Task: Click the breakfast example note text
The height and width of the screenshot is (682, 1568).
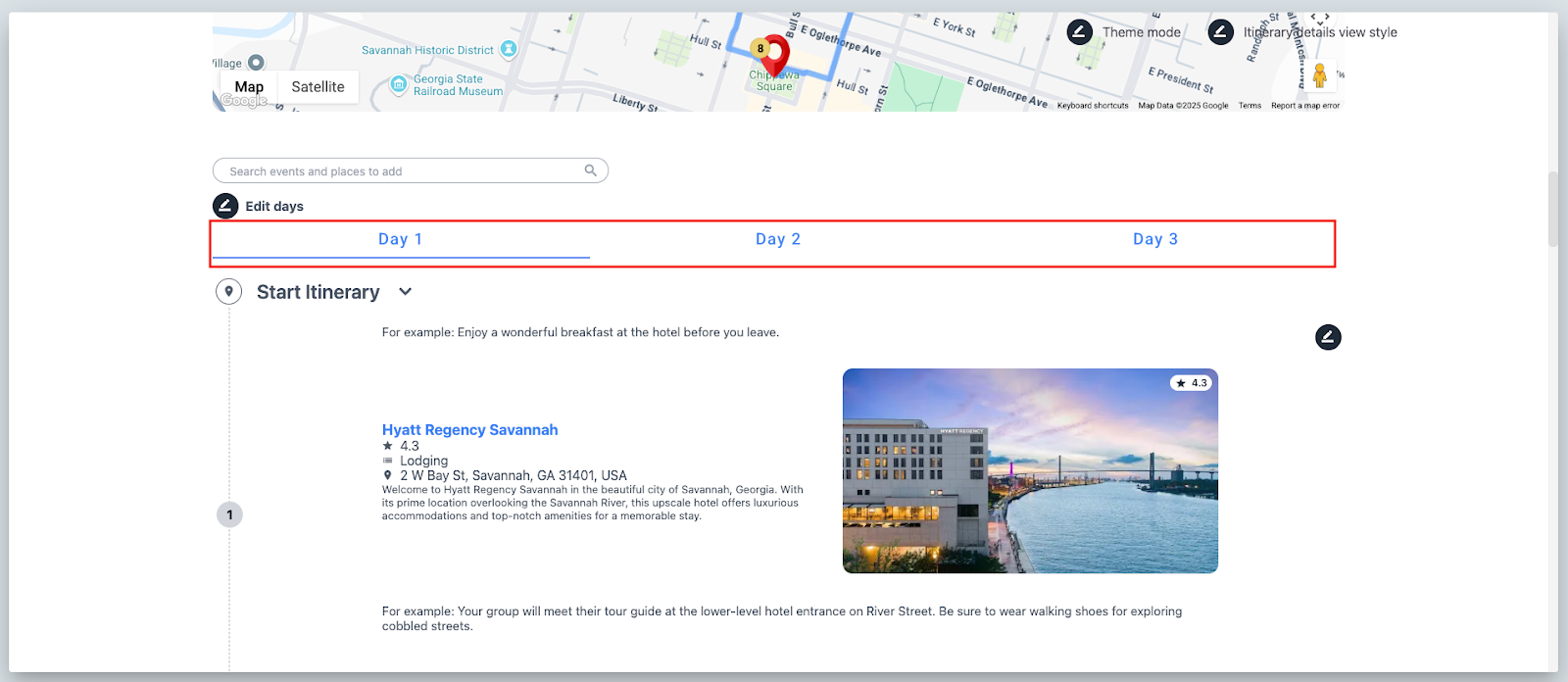Action: click(x=580, y=332)
